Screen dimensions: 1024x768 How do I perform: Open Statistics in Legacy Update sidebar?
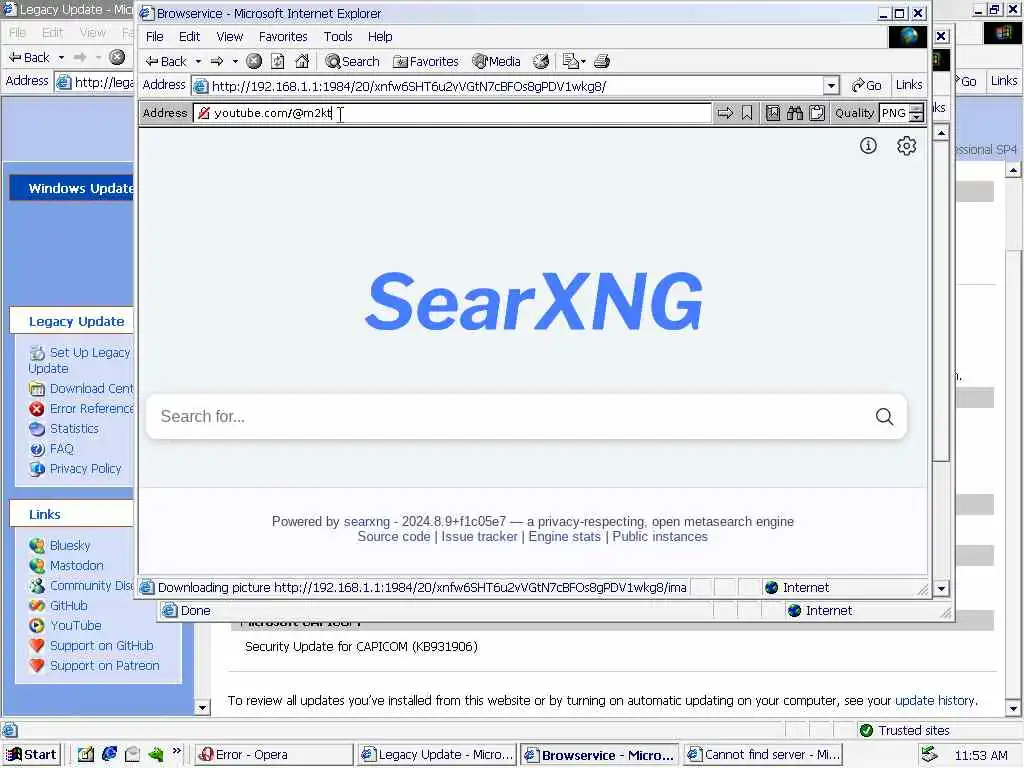(74, 429)
